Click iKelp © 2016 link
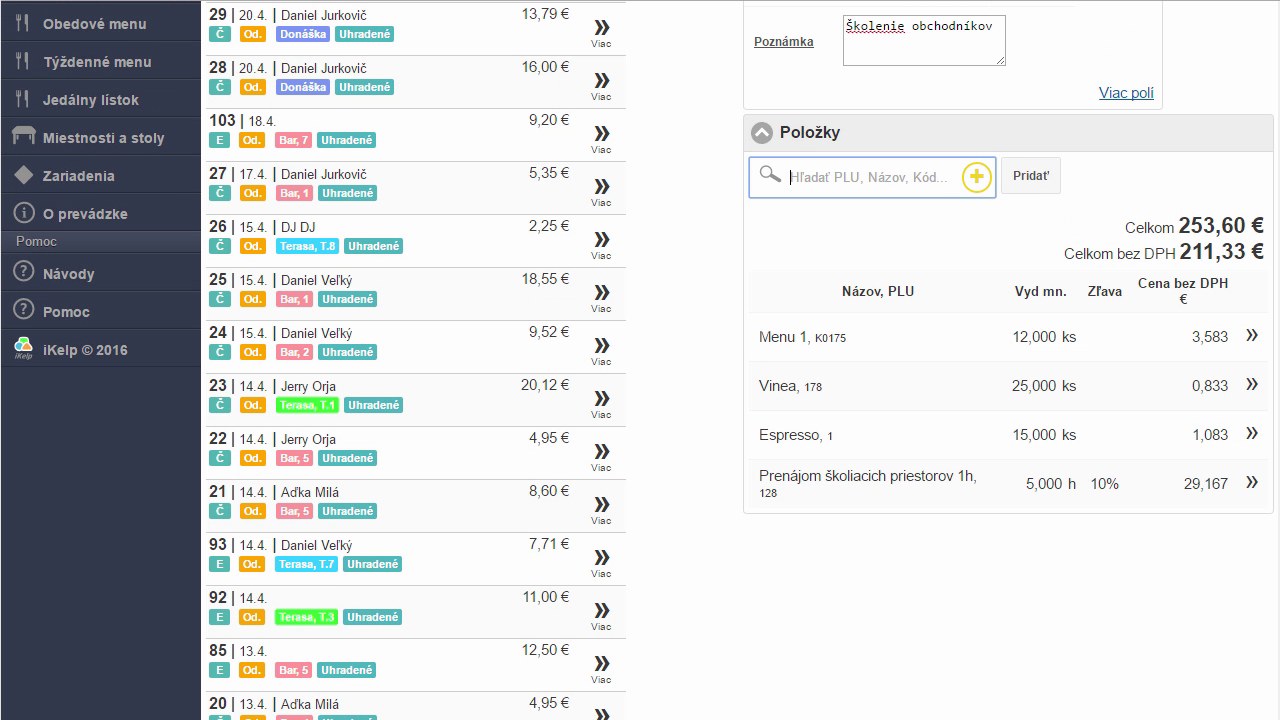The height and width of the screenshot is (720, 1280). [85, 350]
